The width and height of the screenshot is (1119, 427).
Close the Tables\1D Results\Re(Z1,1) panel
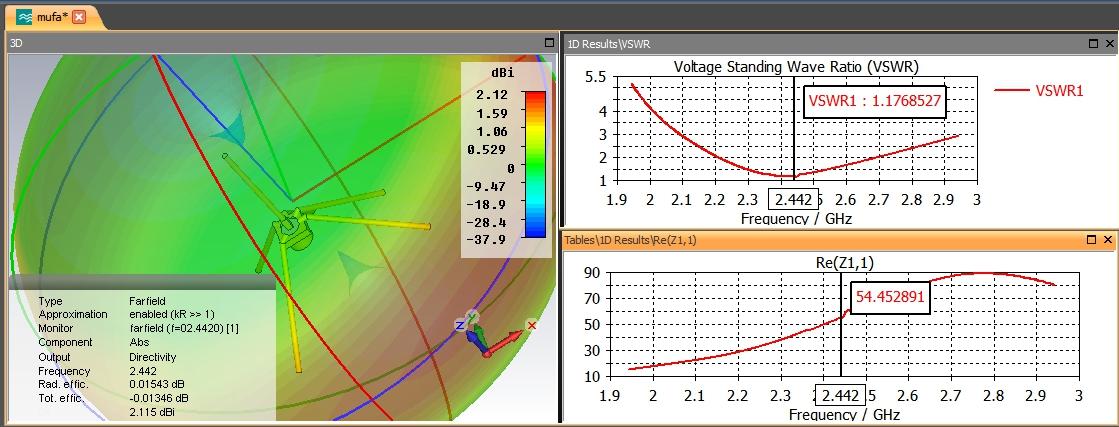1108,240
